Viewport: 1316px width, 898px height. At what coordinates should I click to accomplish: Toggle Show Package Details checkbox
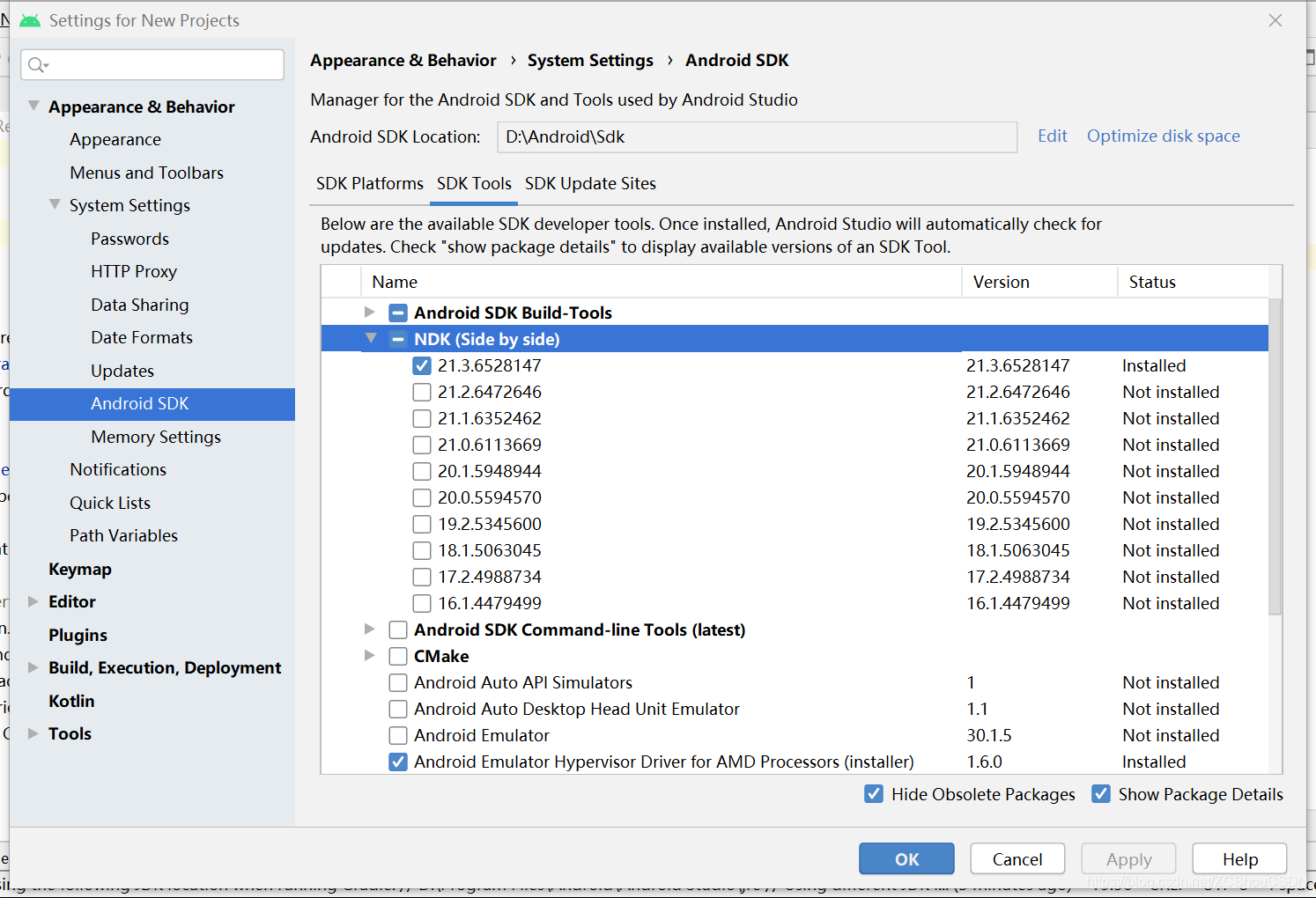tap(1101, 794)
